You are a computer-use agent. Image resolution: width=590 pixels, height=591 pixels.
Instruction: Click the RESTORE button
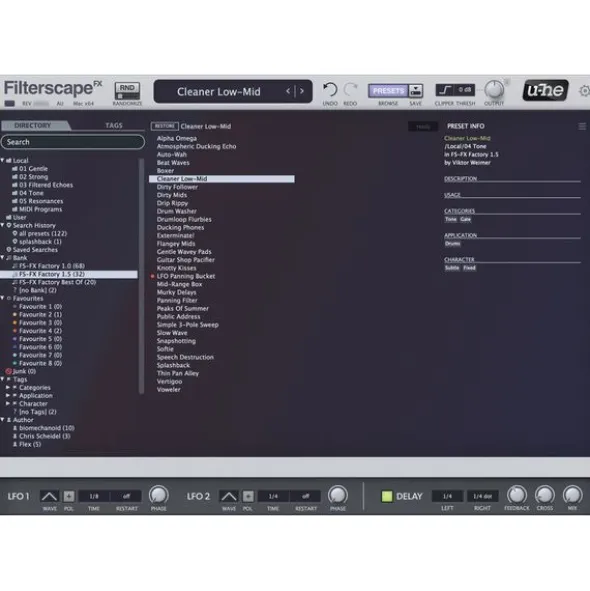164,126
